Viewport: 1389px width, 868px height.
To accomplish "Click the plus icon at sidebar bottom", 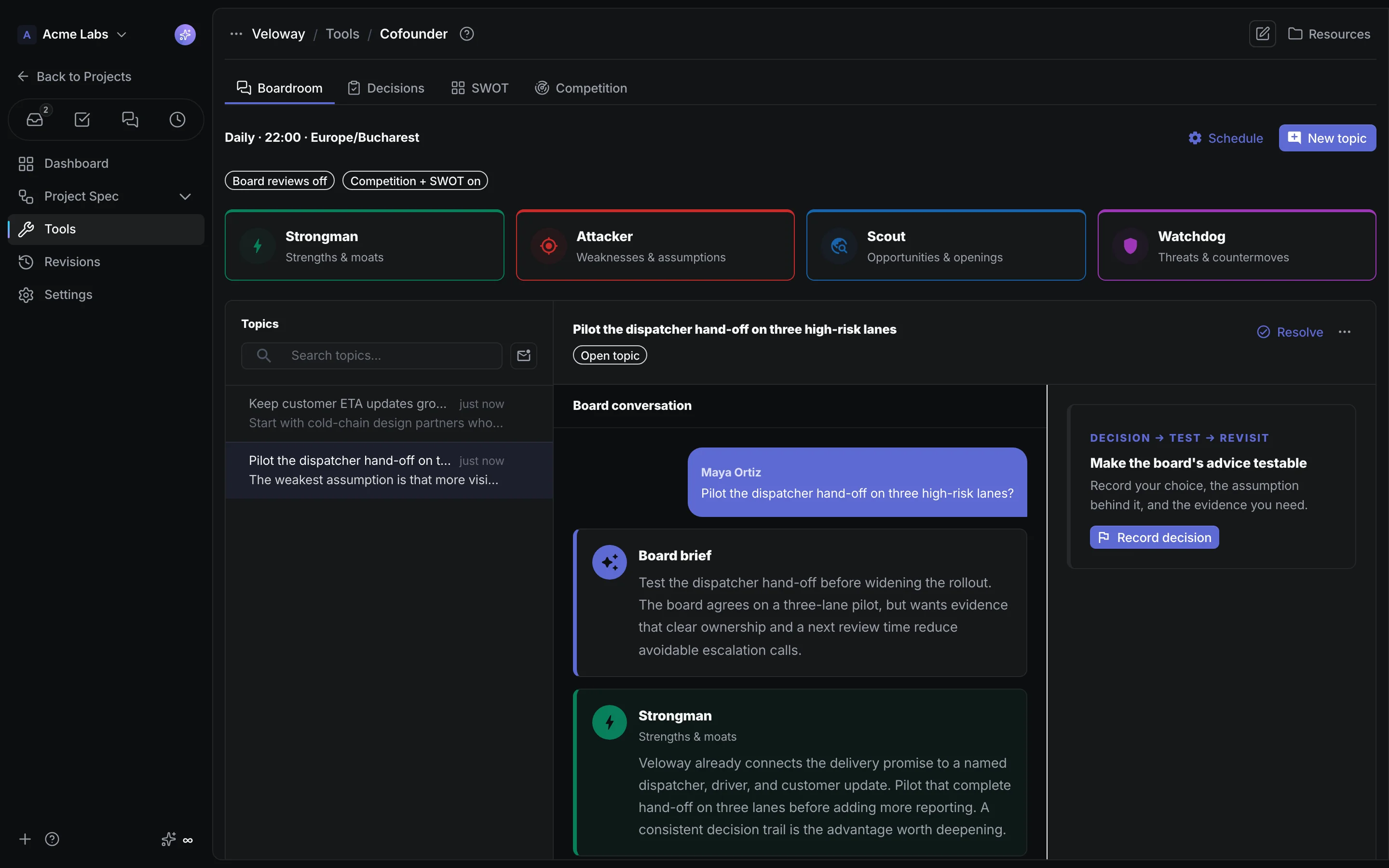I will (25, 839).
